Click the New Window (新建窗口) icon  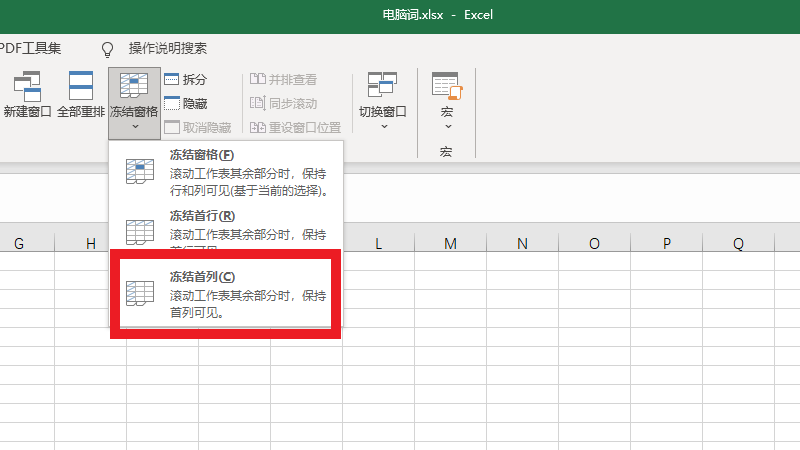pyautogui.click(x=27, y=86)
